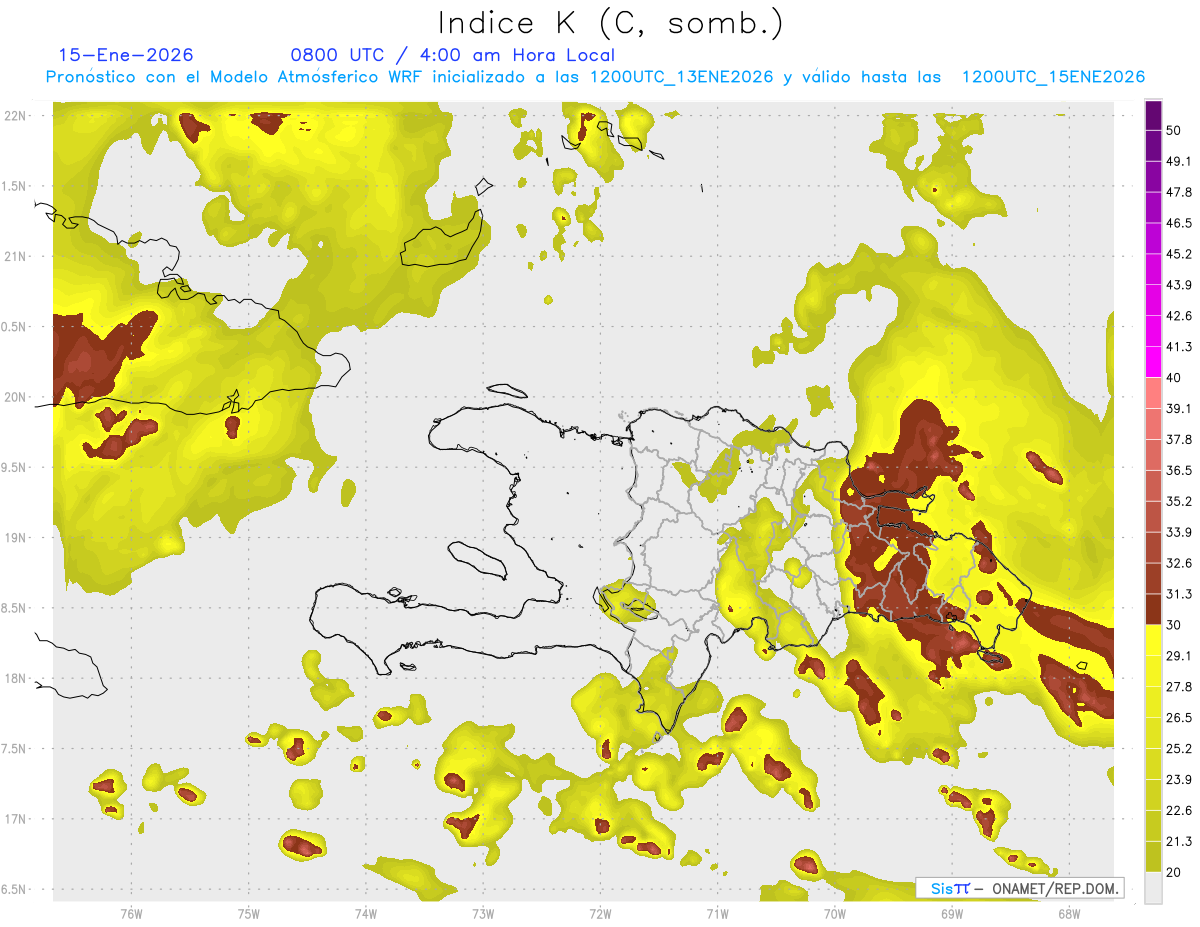Click the legend value "31.3"
Image resolution: width=1200 pixels, height=927 pixels.
1179,594
